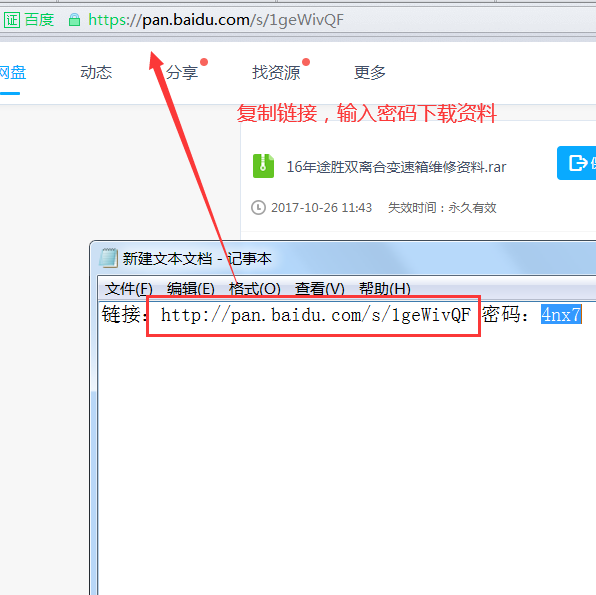Click Notepad title 新建文本文档 - 记事本
Viewport: 596px width, 595px height.
coord(197,259)
